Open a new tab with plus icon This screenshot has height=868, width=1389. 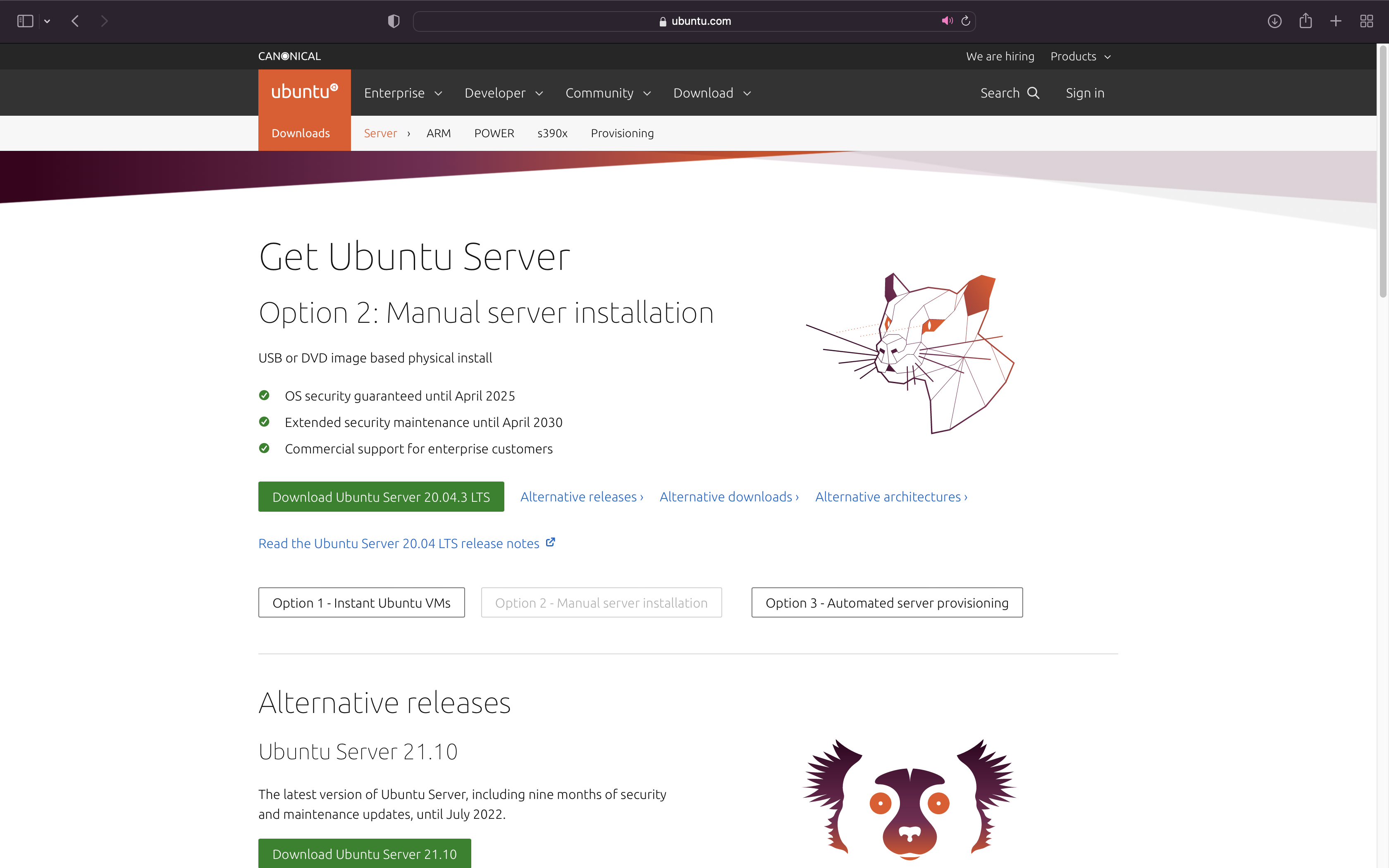(1336, 21)
